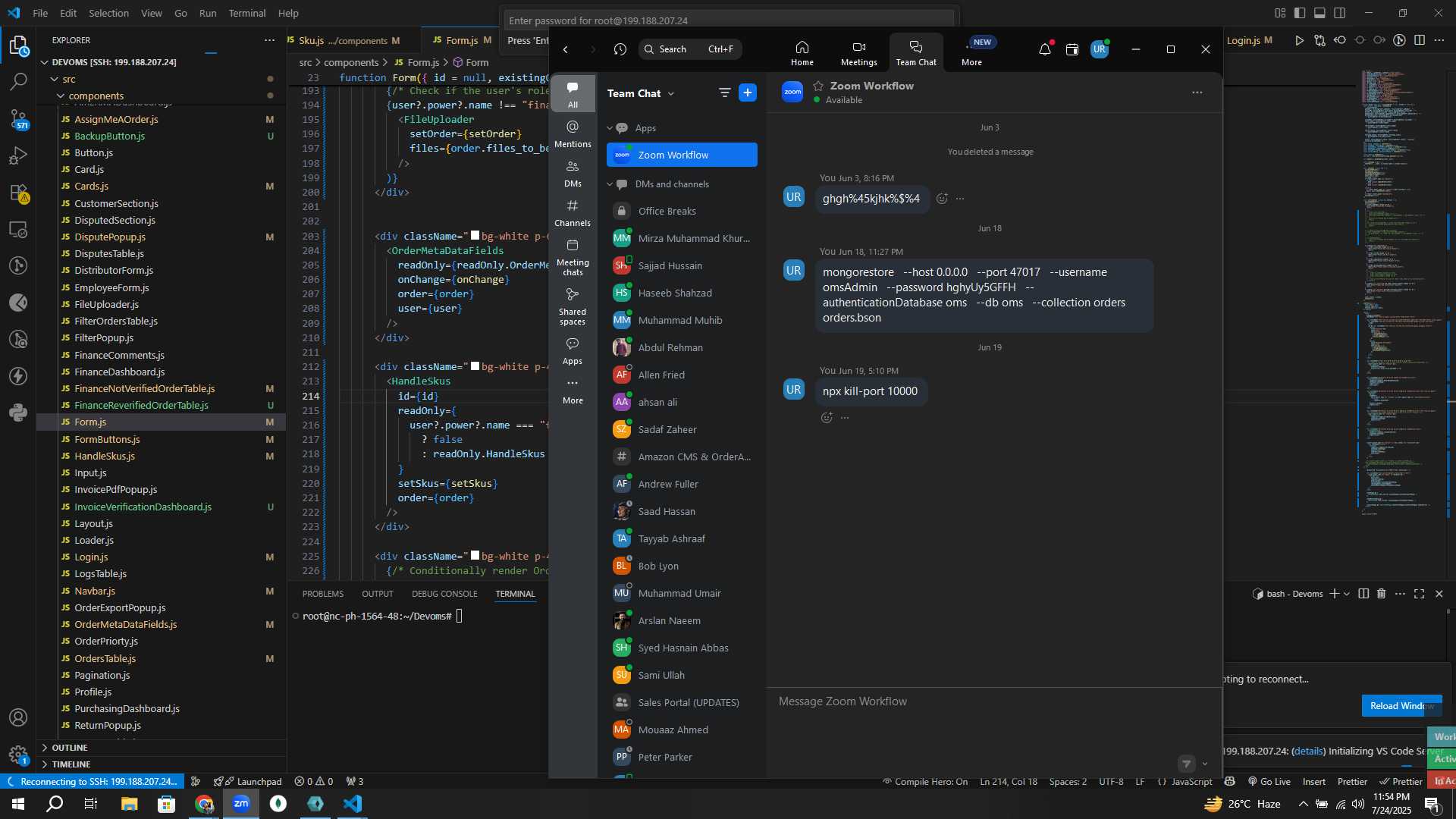1456x819 pixels.
Task: Collapse Apps section in Zoom chat list
Action: pos(610,128)
